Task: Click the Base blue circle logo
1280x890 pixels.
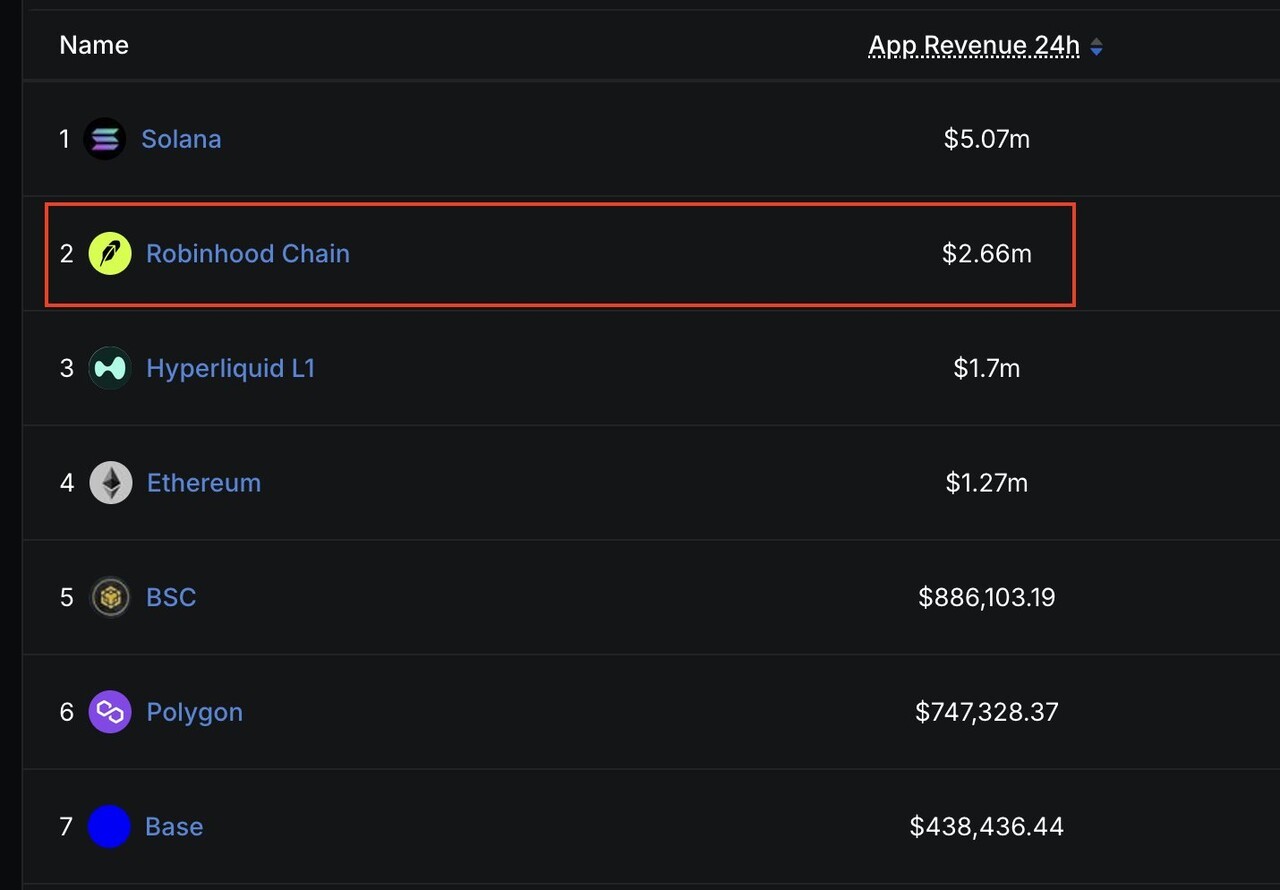Action: tap(109, 826)
